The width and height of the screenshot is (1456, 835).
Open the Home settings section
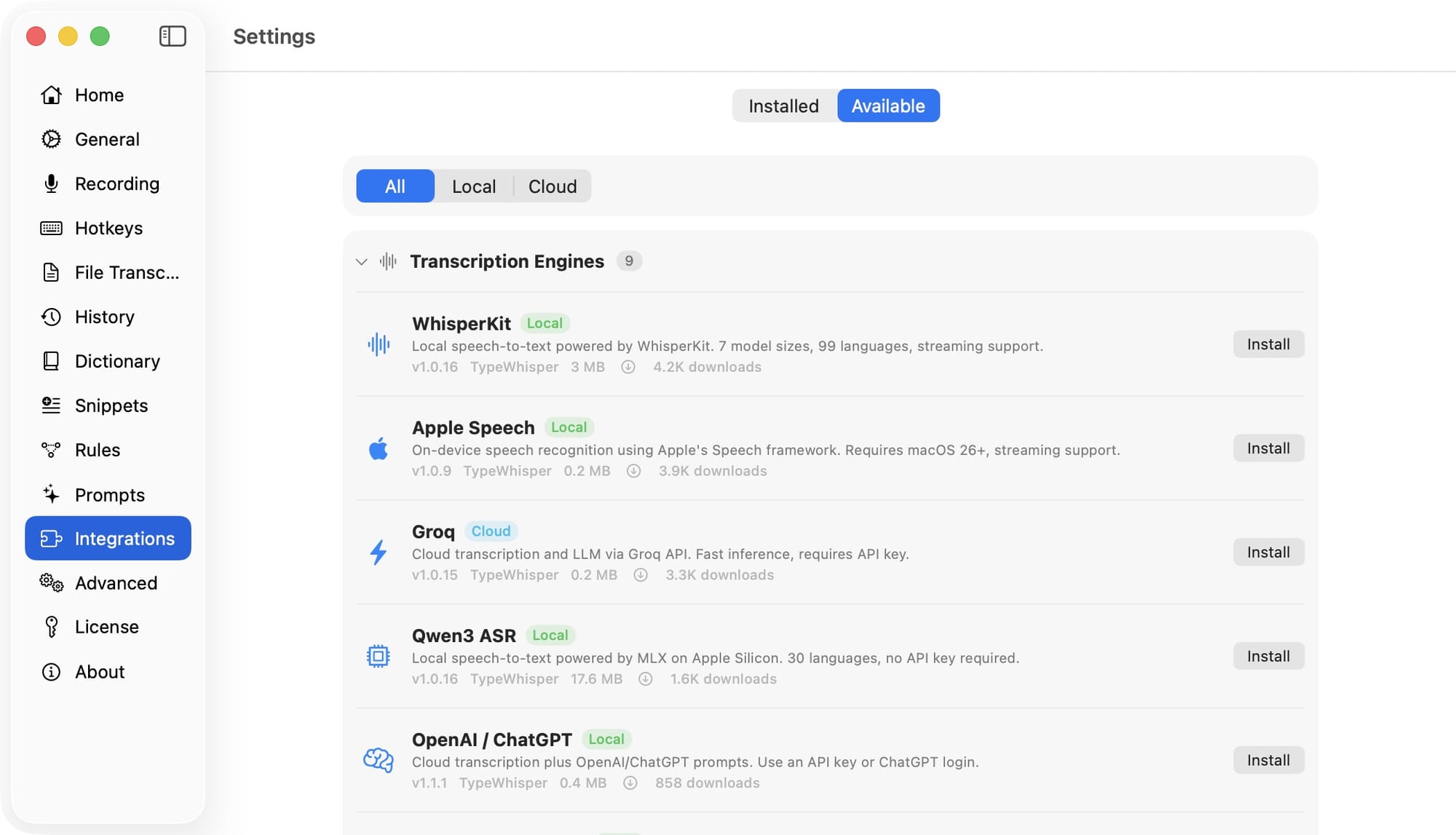108,95
